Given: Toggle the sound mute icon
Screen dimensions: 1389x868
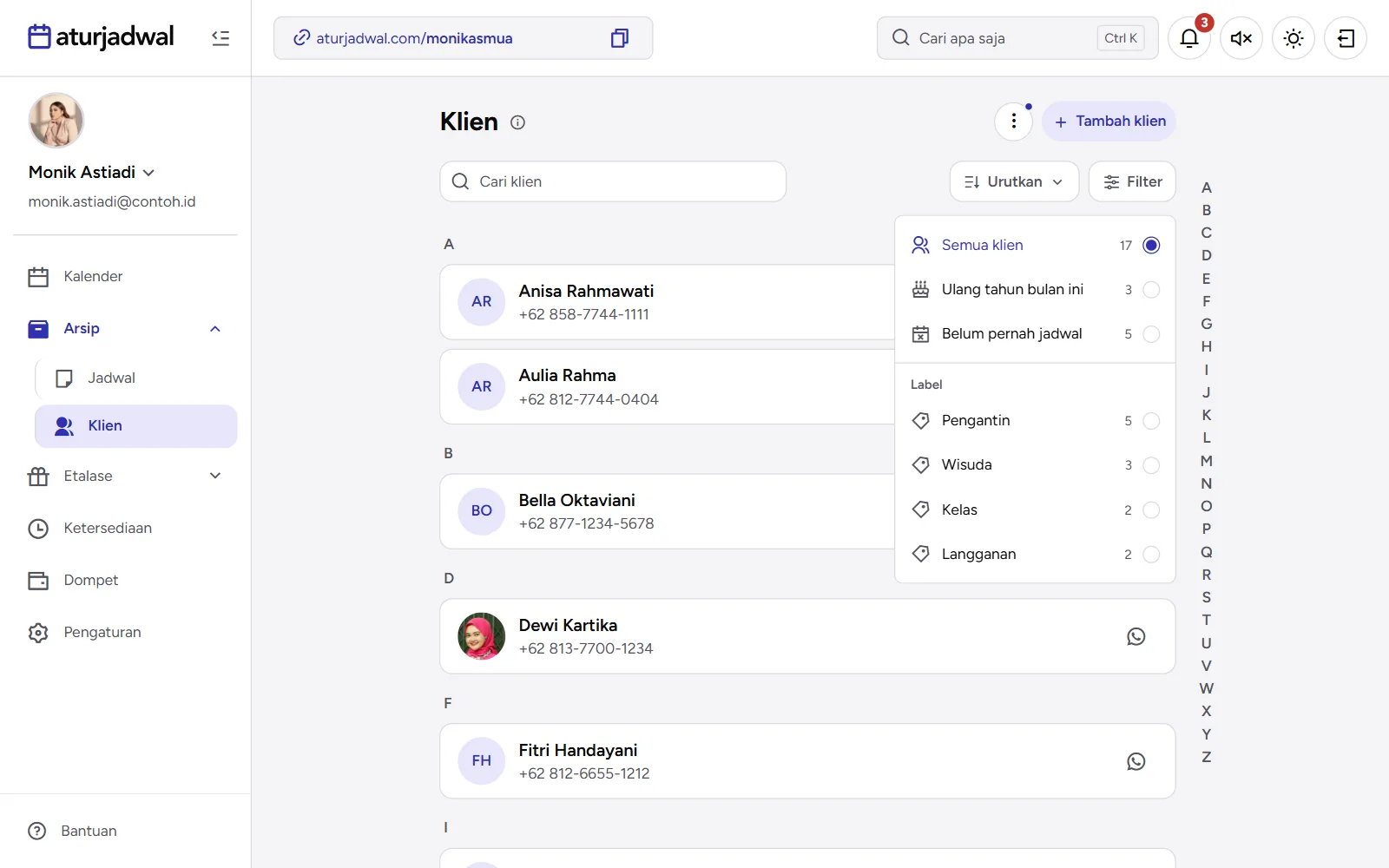Looking at the screenshot, I should pyautogui.click(x=1241, y=38).
